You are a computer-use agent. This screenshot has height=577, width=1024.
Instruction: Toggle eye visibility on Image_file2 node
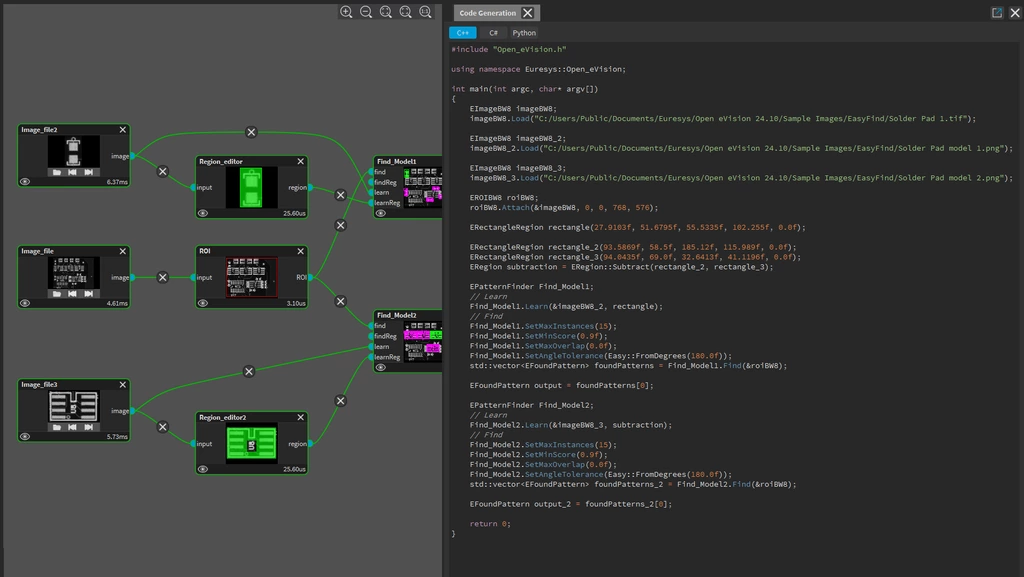click(x=25, y=182)
